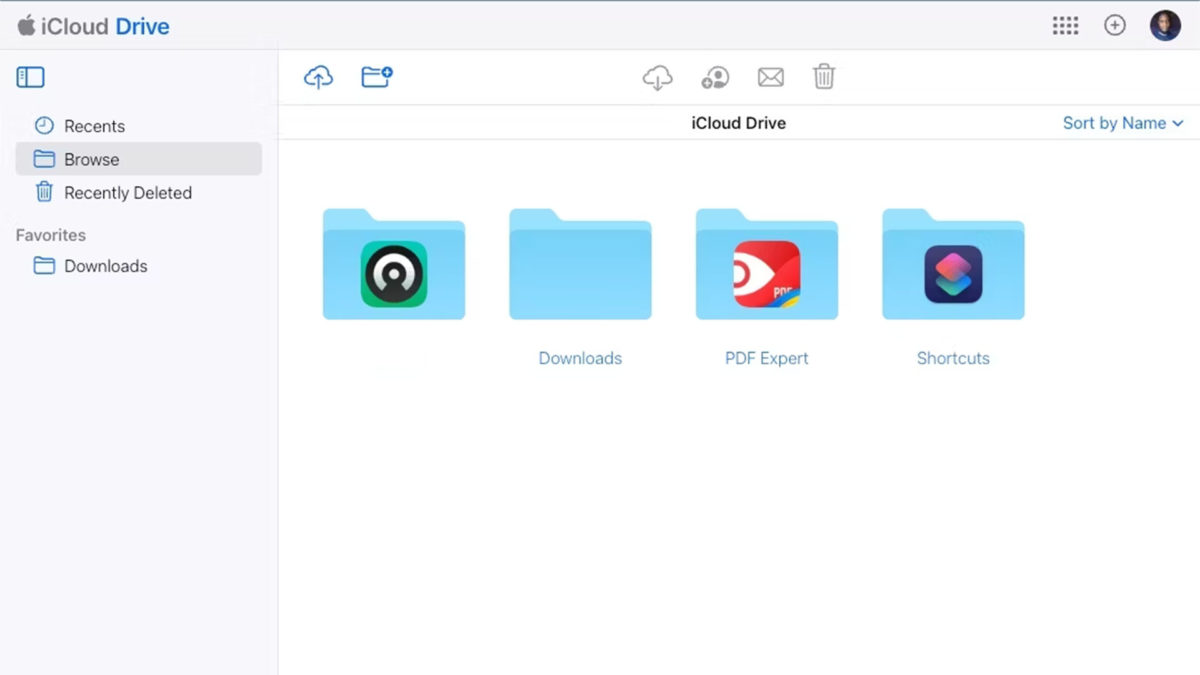Screen dimensions: 1200x675
Task: Open the iCloud app launcher grid
Action: (x=1066, y=25)
